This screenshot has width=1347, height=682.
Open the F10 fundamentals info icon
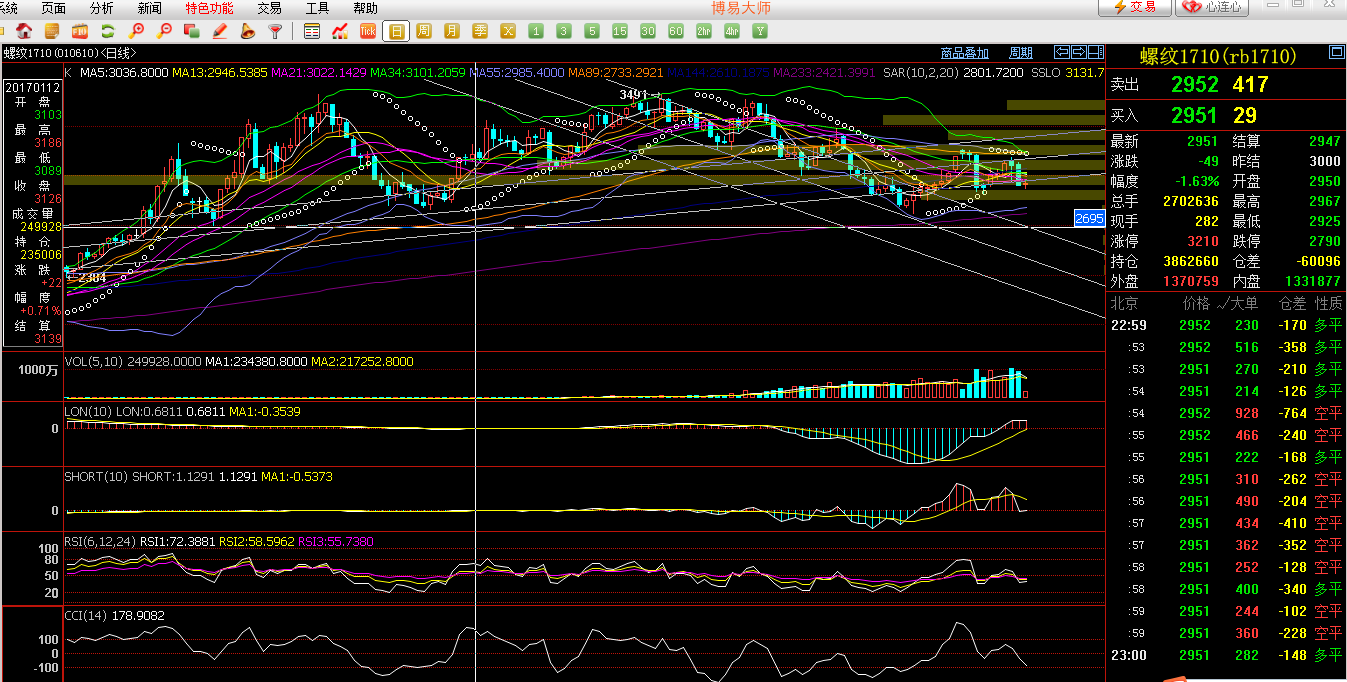coord(80,31)
